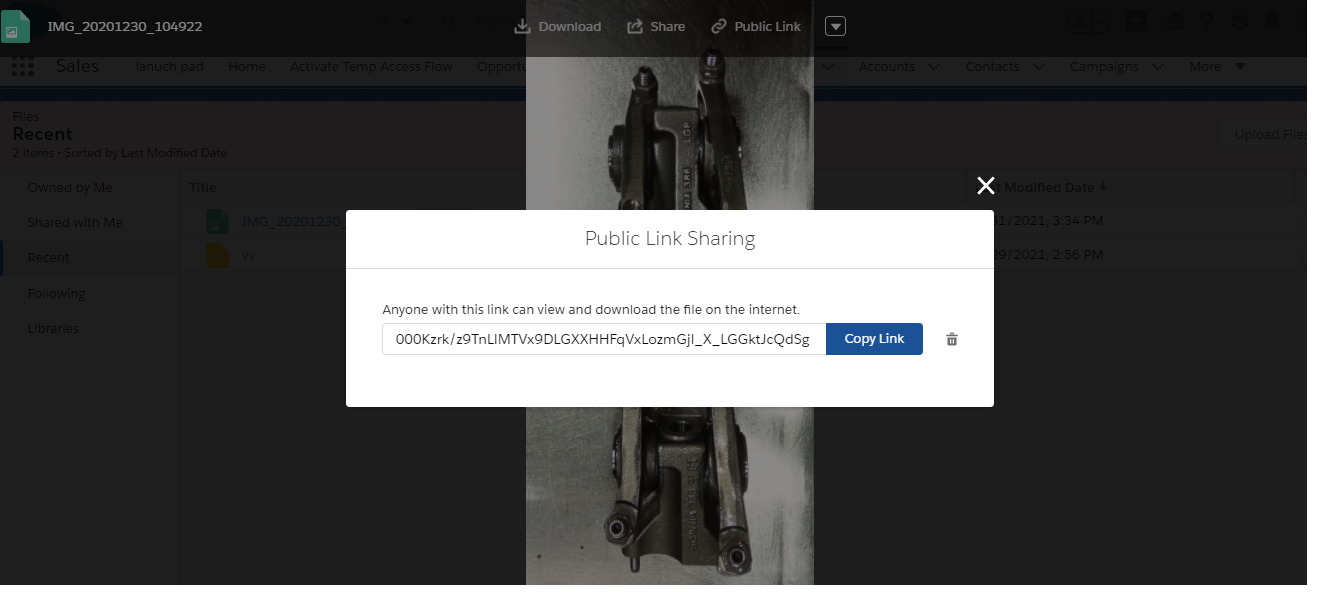Screen dimensions: 1318x592
Task: Click the image file type icon in header
Action: [16, 26]
